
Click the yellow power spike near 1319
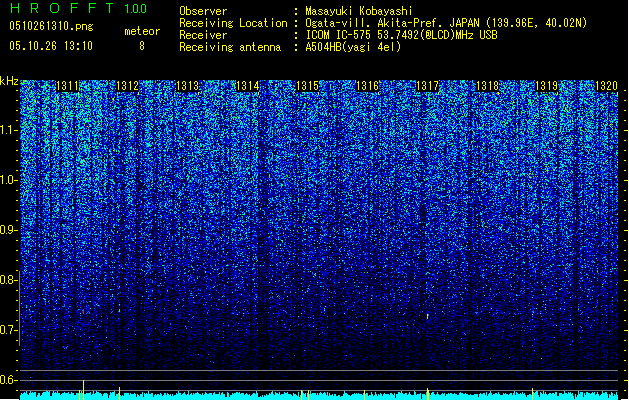point(532,394)
